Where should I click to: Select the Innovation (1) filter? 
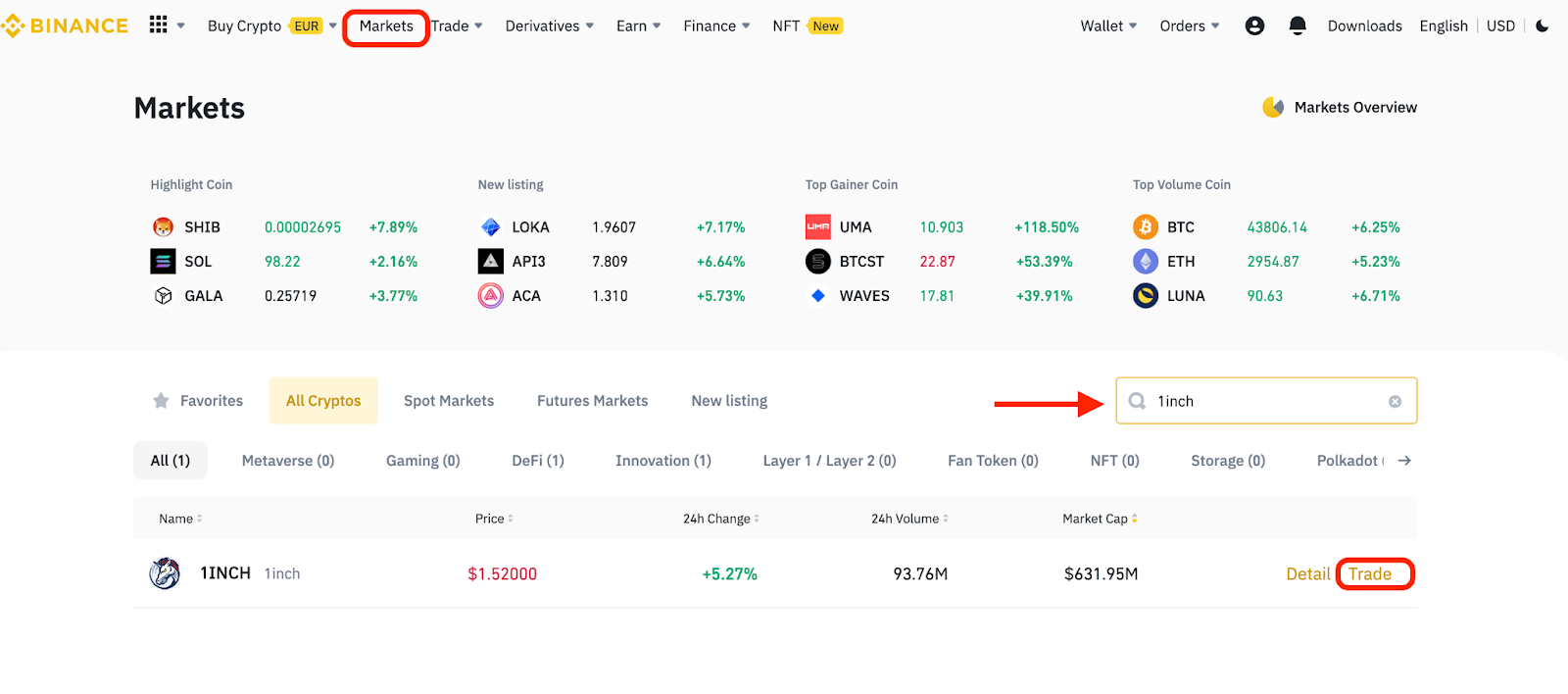point(663,461)
